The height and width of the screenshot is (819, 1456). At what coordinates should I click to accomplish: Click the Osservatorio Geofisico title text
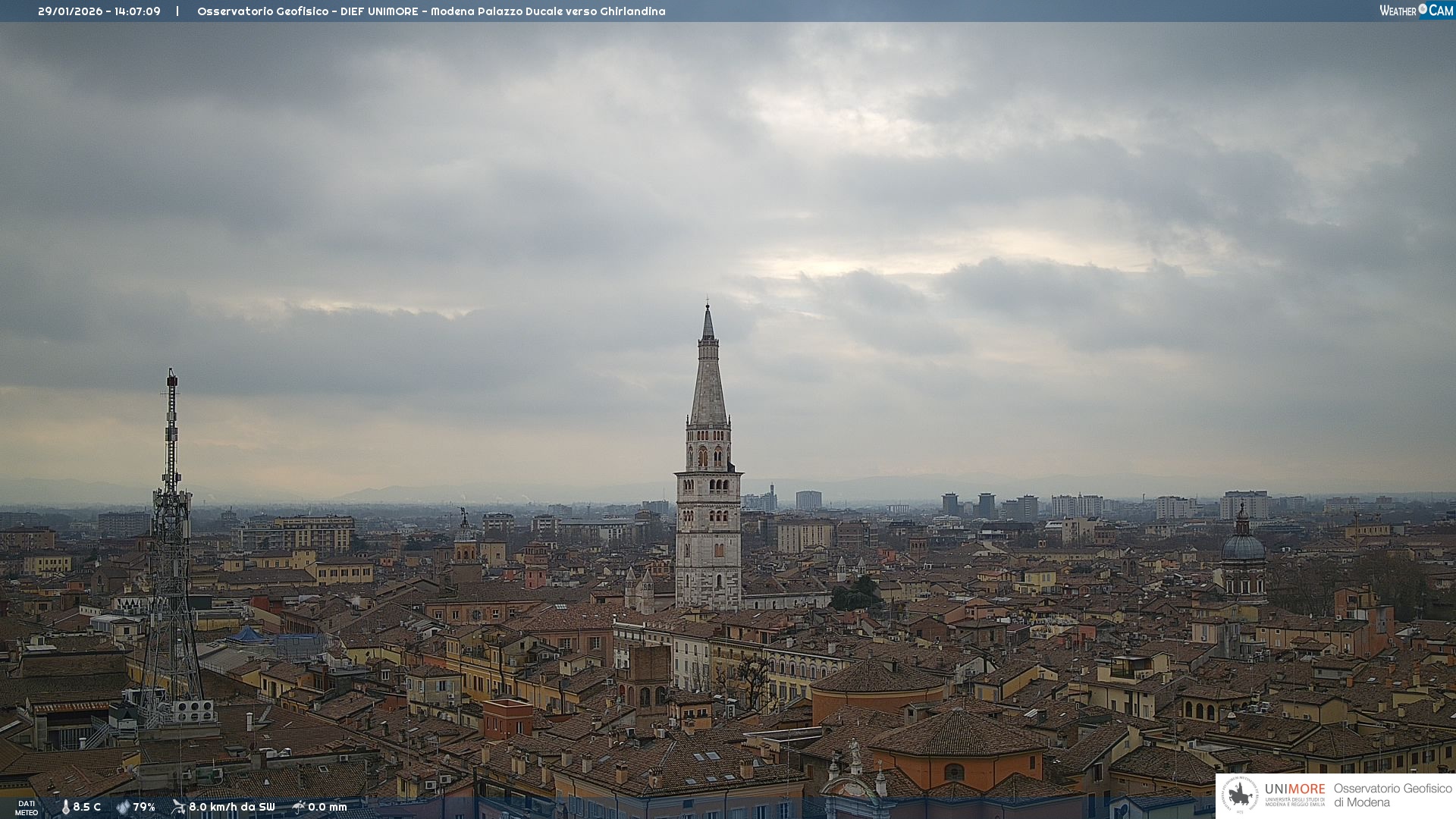coord(262,11)
